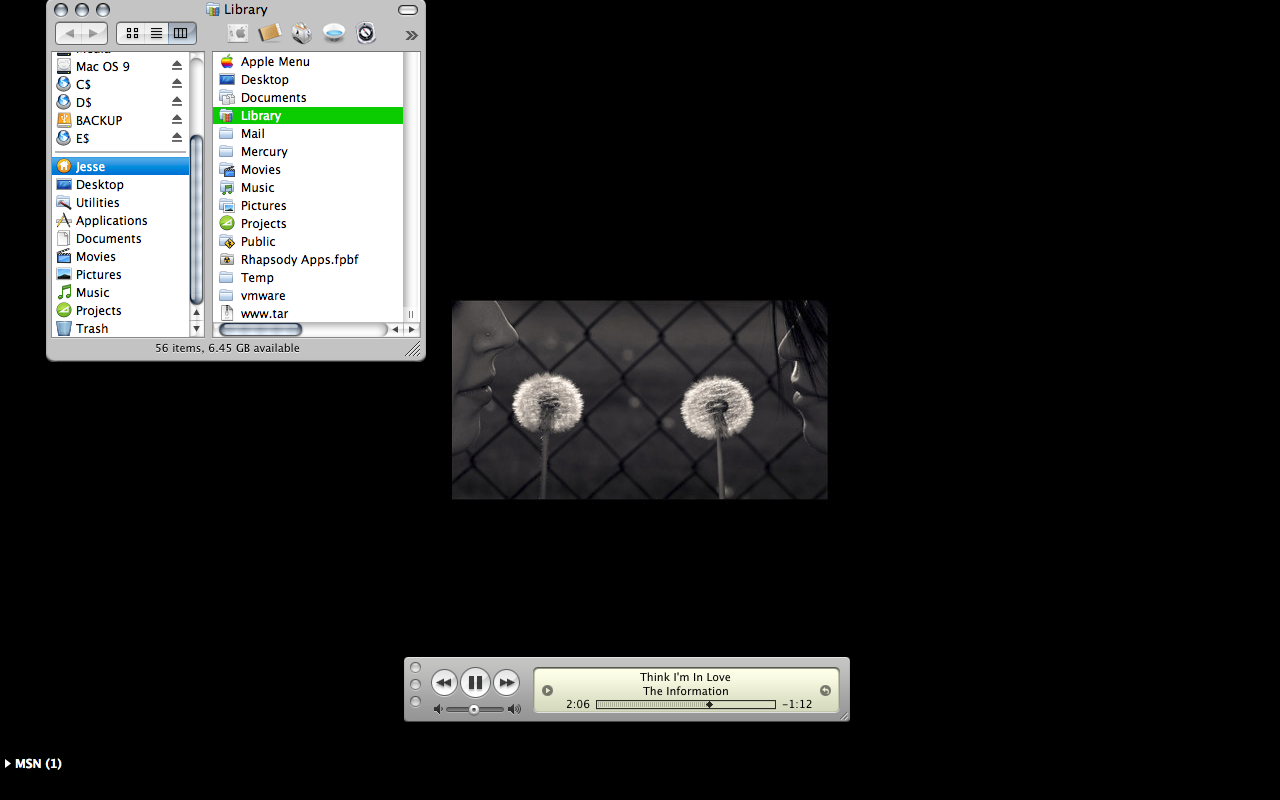Screen dimensions: 1280x800
Task: Show hidden toolbar items chevron
Action: (x=411, y=35)
